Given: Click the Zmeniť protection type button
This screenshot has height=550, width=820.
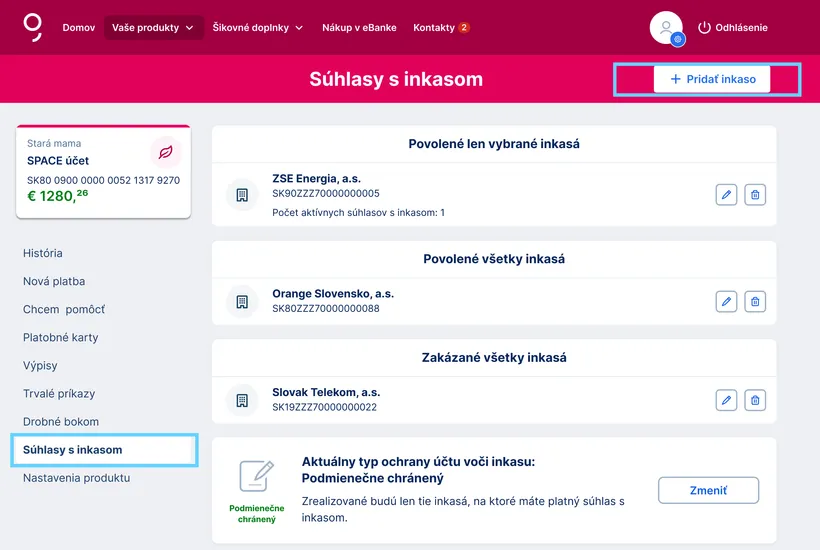Looking at the screenshot, I should pyautogui.click(x=708, y=490).
